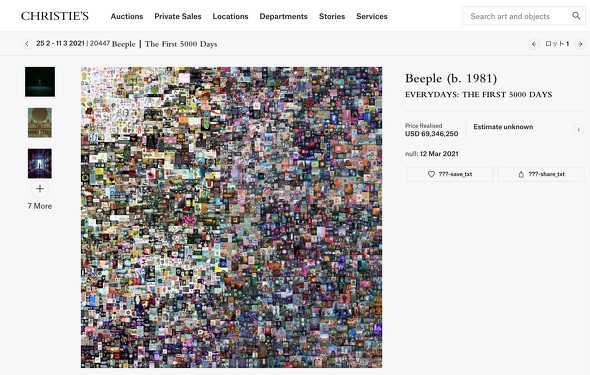Click the Christie's logo
The image size is (590, 375).
[x=55, y=16]
